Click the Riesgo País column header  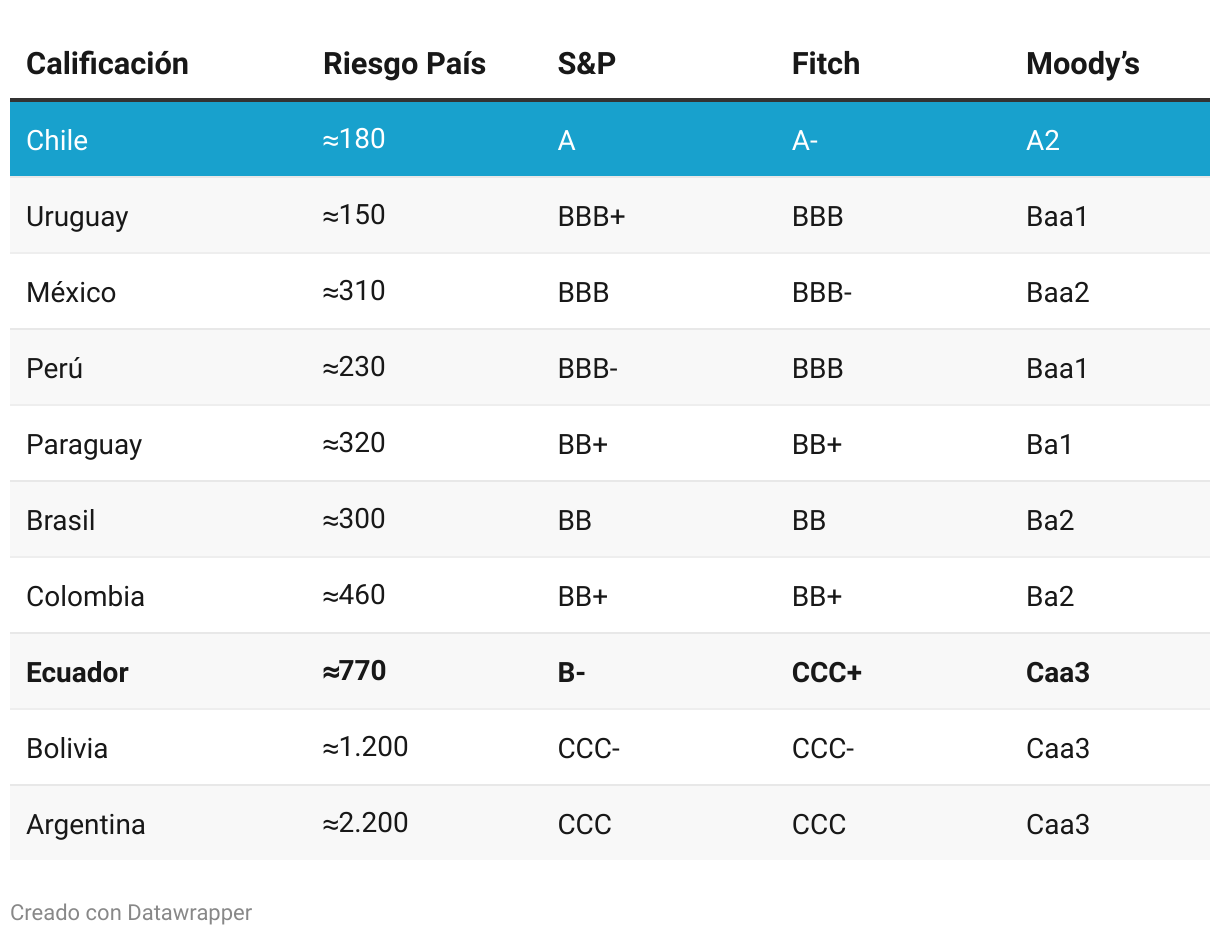(x=404, y=64)
